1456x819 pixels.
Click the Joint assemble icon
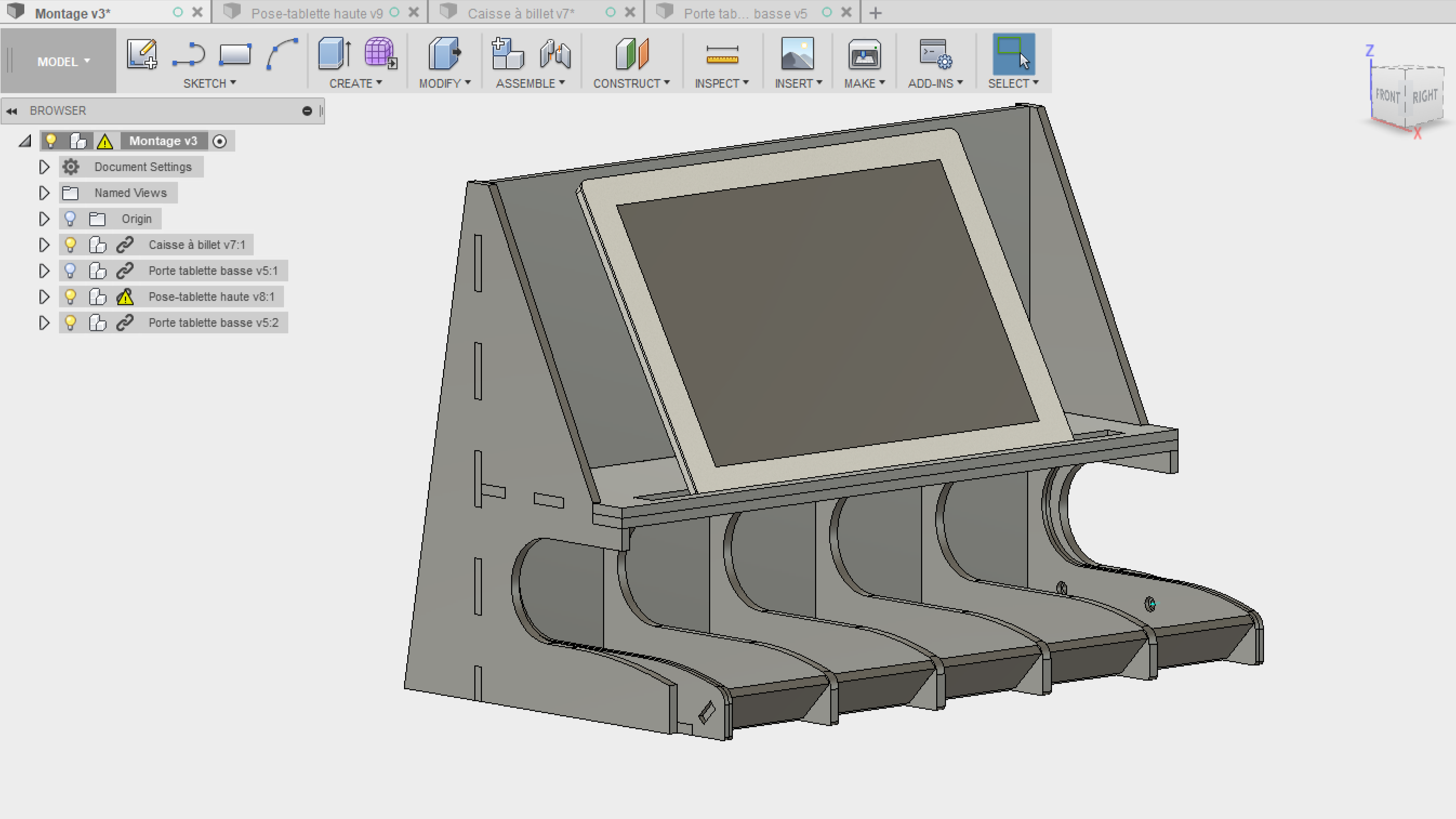tap(555, 54)
